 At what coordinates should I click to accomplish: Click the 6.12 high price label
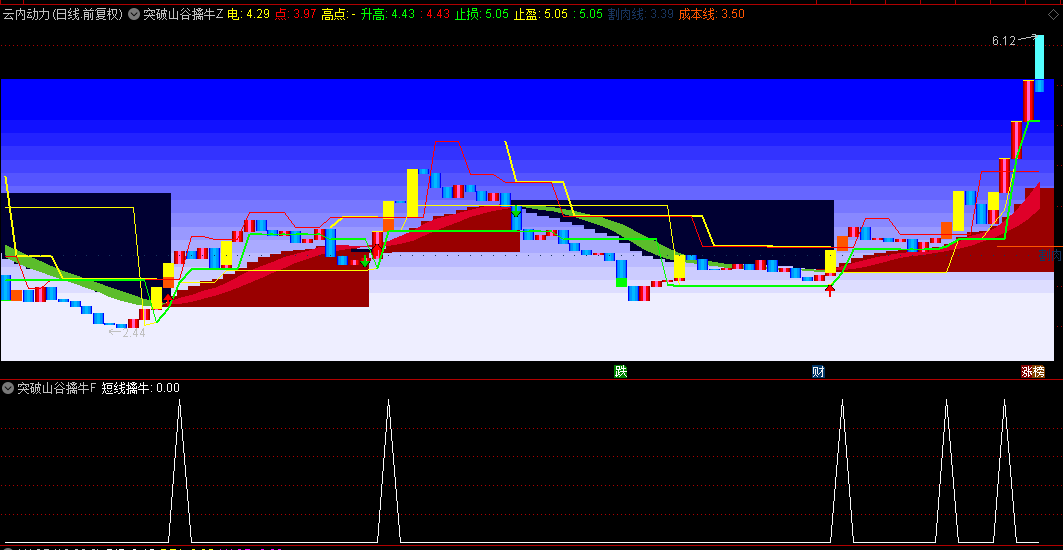1003,41
